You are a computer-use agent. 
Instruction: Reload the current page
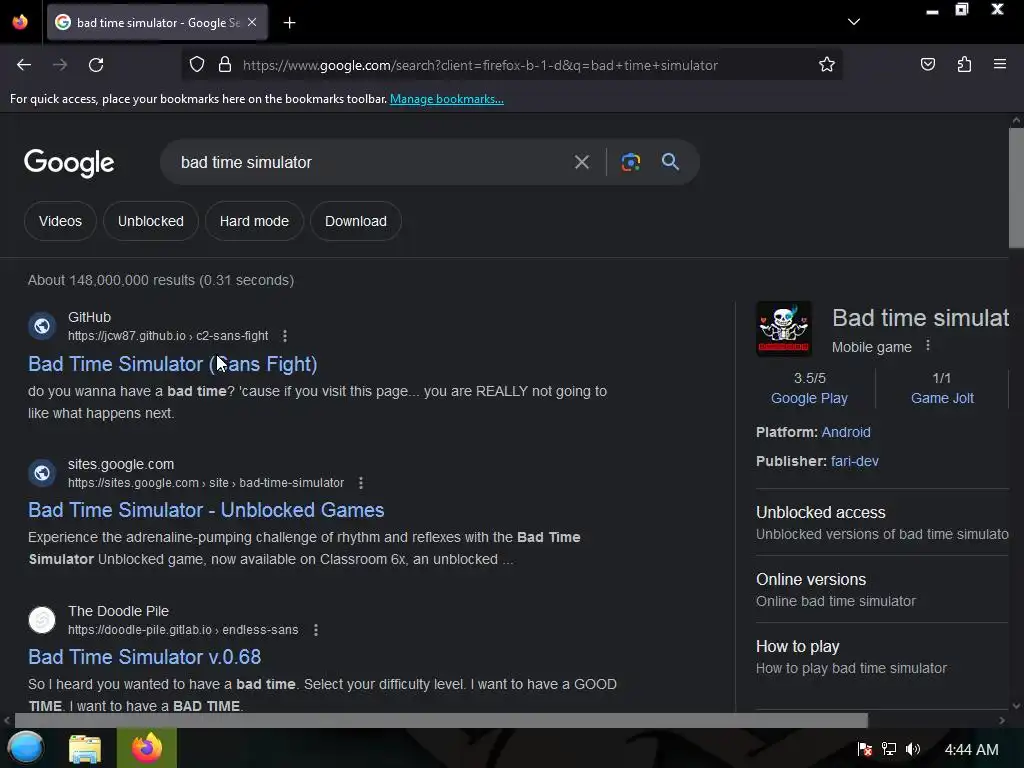tap(96, 65)
